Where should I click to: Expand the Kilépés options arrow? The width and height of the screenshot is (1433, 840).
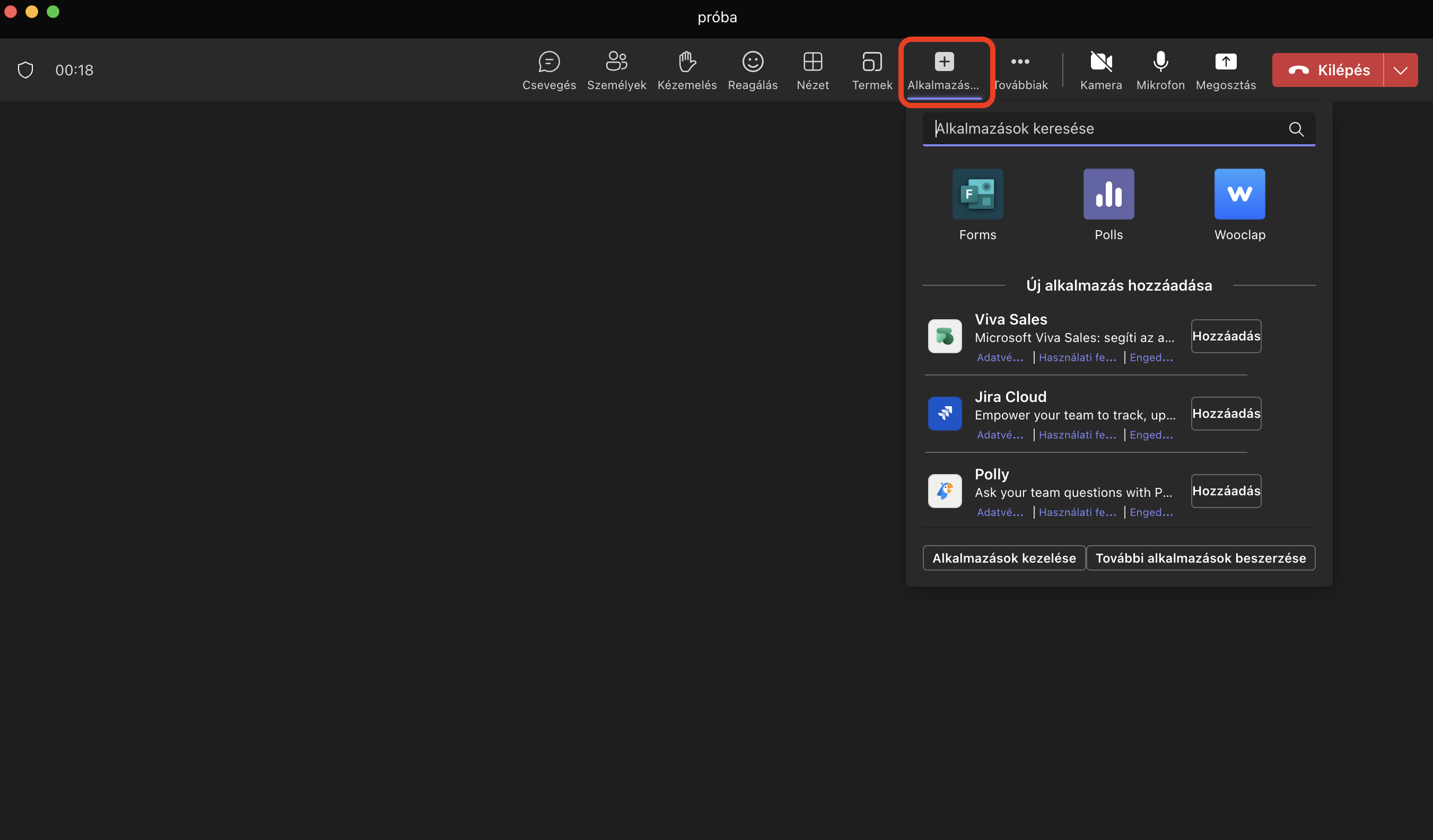1401,70
